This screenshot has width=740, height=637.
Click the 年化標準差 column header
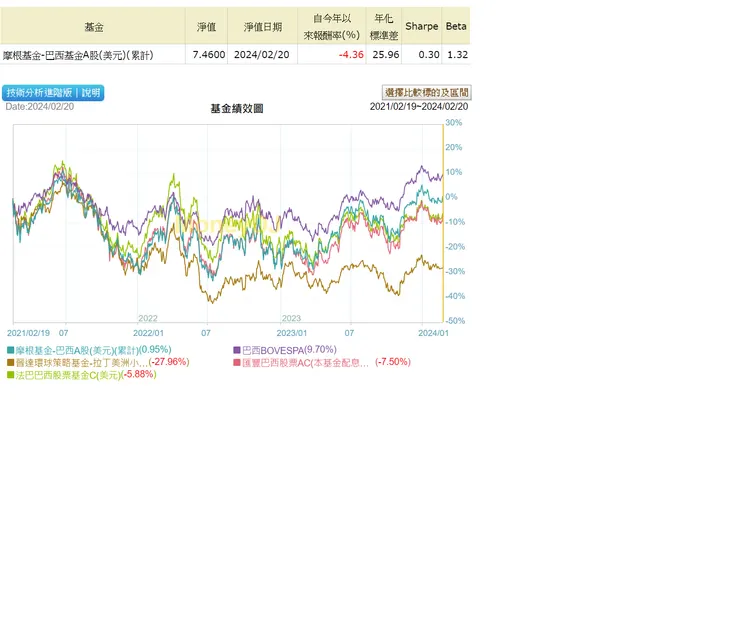click(384, 26)
